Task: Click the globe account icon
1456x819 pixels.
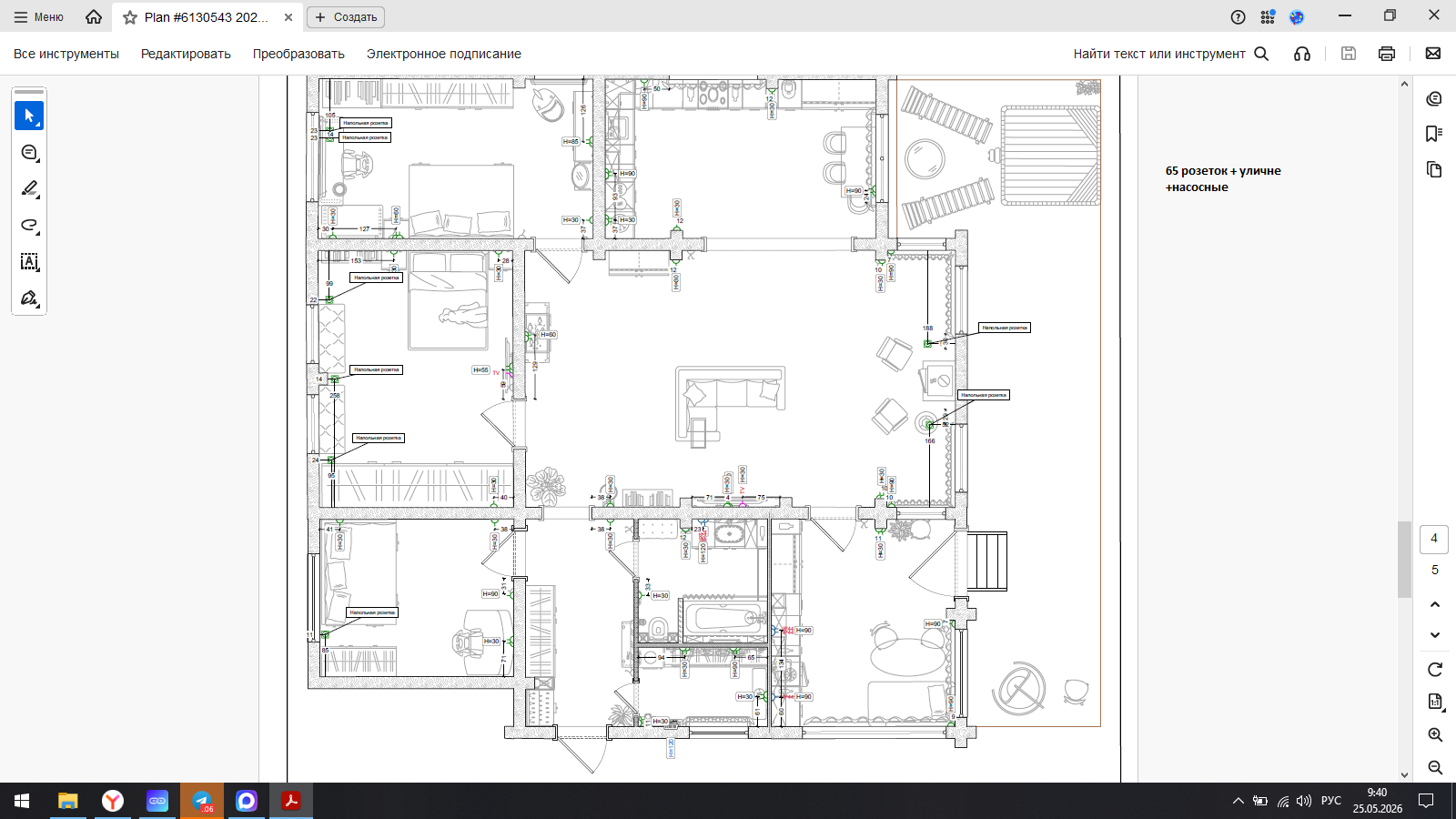Action: pos(1297,16)
